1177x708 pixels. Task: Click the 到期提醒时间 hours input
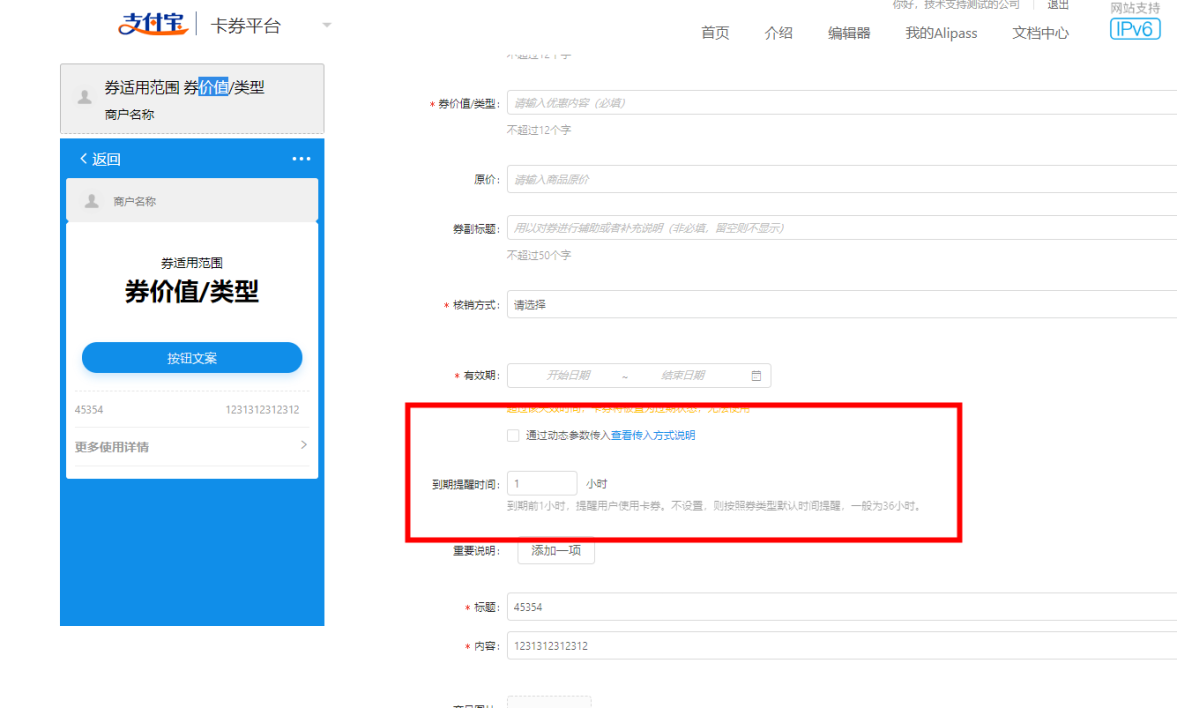[542, 484]
